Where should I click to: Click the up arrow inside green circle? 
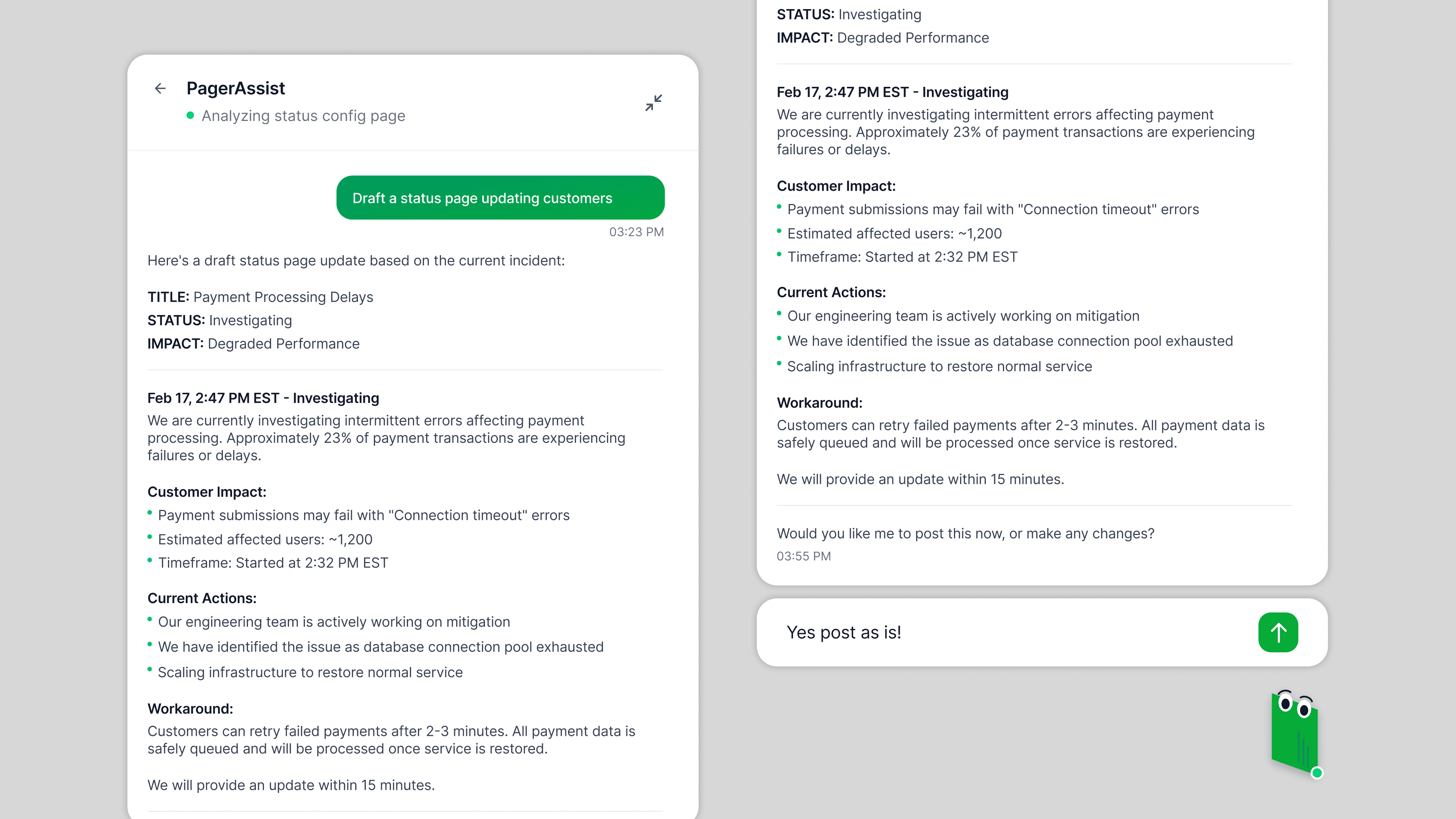[1278, 632]
